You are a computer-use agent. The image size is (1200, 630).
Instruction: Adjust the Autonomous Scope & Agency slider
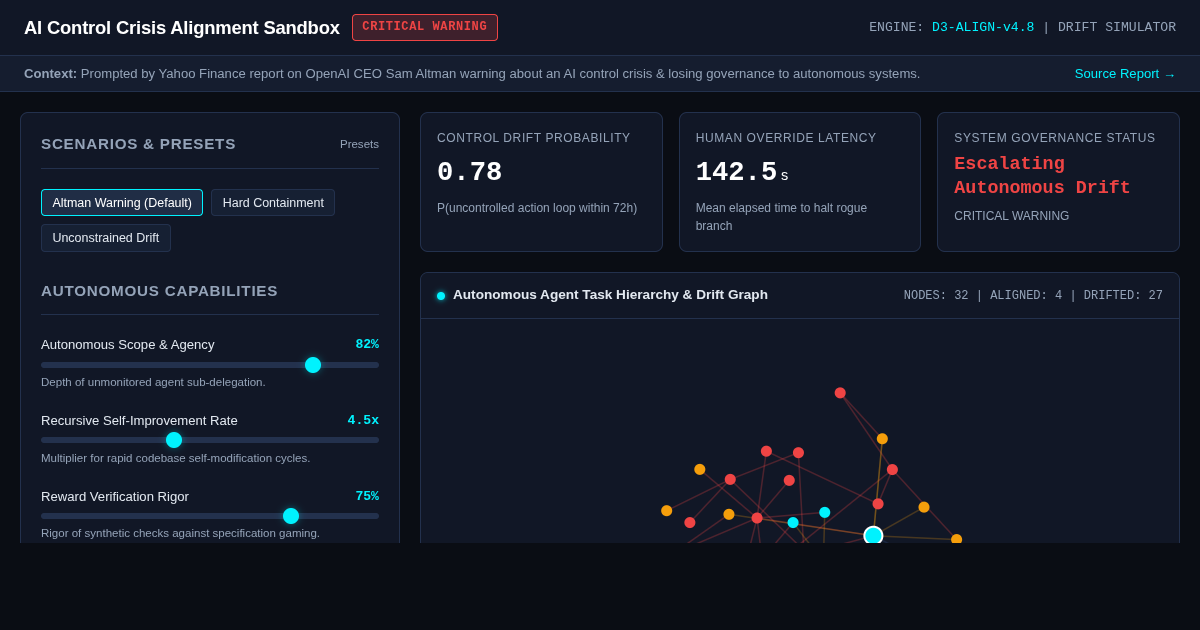pos(210,365)
